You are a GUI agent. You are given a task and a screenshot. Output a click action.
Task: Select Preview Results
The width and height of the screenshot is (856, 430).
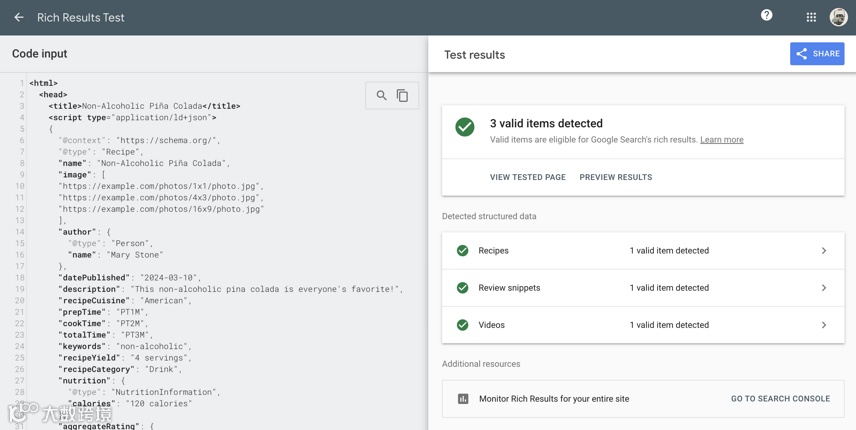tap(615, 177)
